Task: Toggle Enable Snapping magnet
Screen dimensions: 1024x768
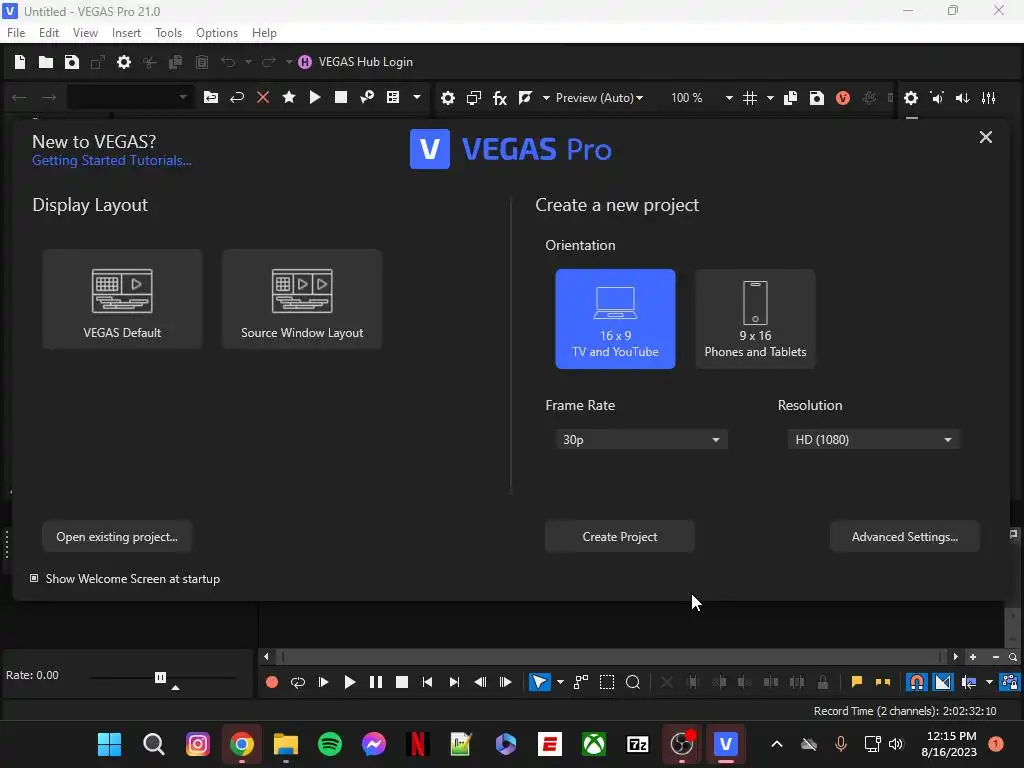Action: pyautogui.click(x=917, y=682)
